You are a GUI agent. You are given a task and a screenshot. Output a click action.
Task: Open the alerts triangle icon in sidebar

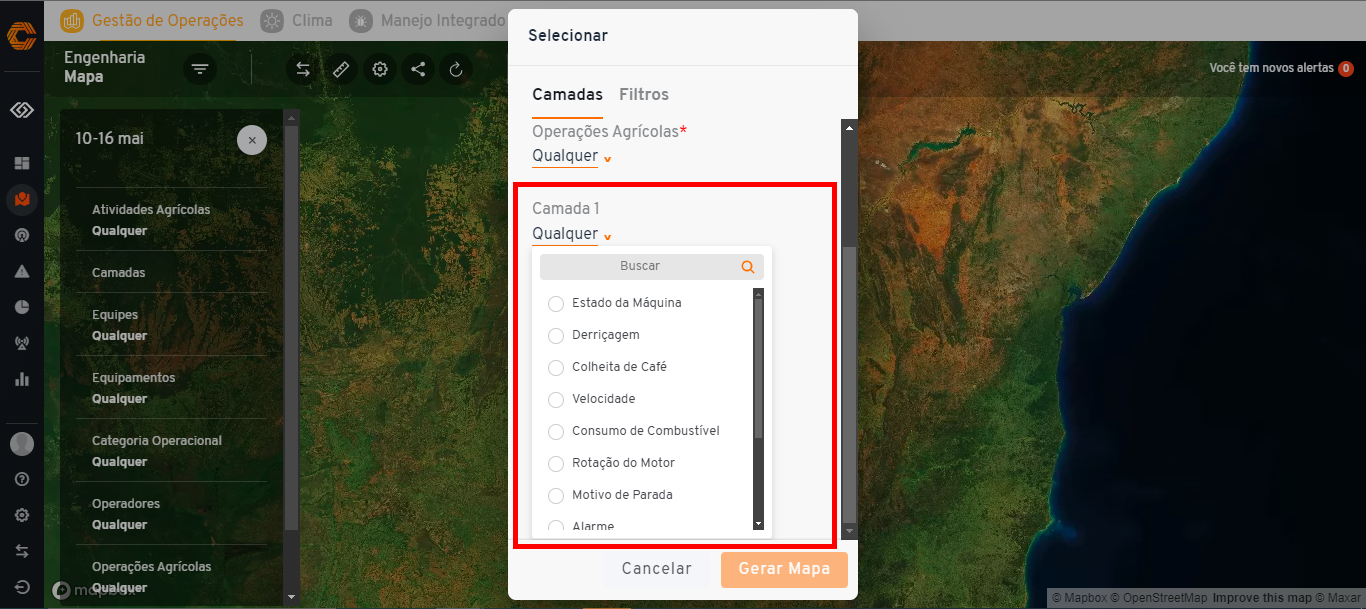(x=22, y=271)
